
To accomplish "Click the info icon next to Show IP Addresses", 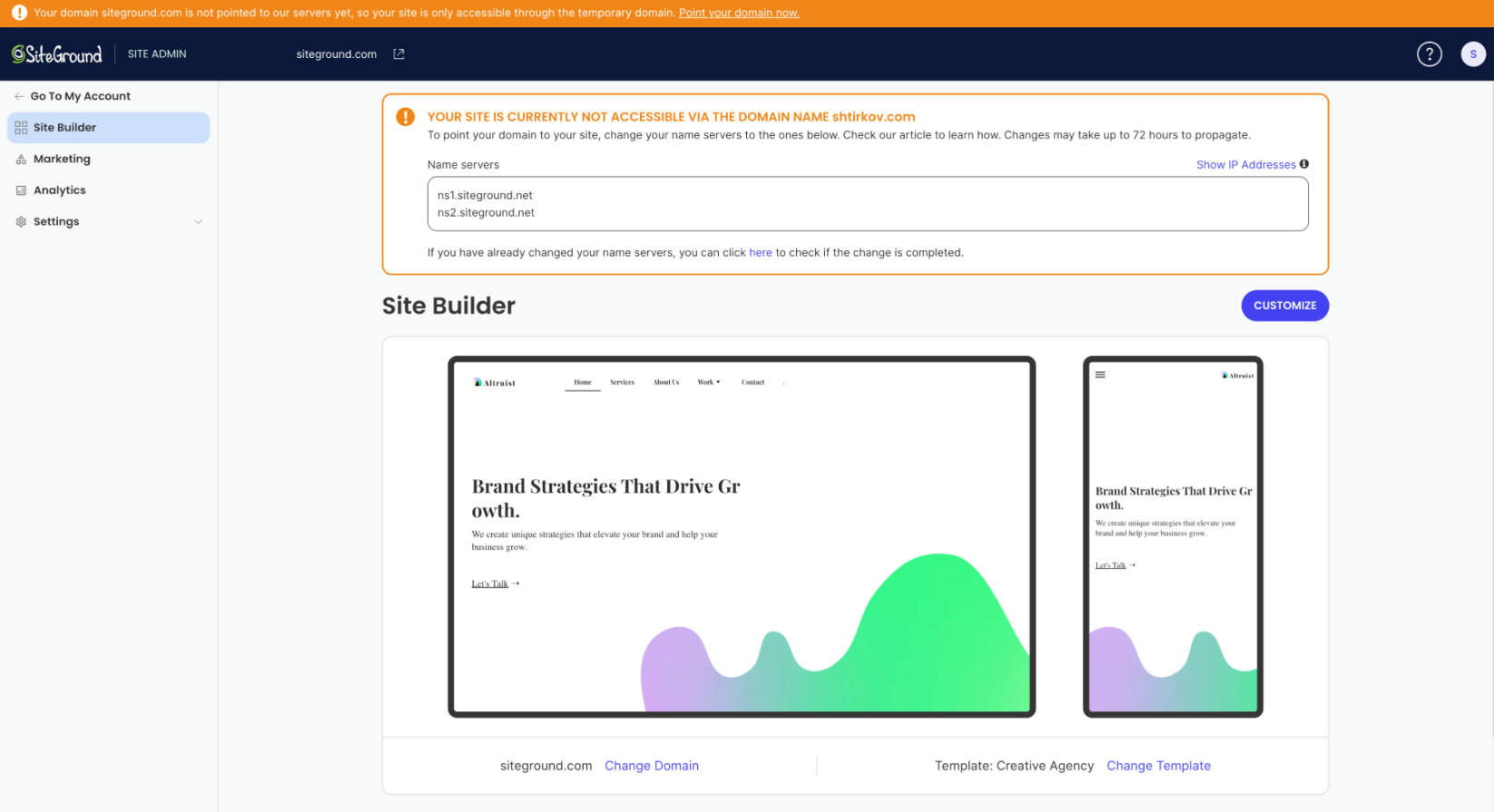I will (x=1304, y=164).
